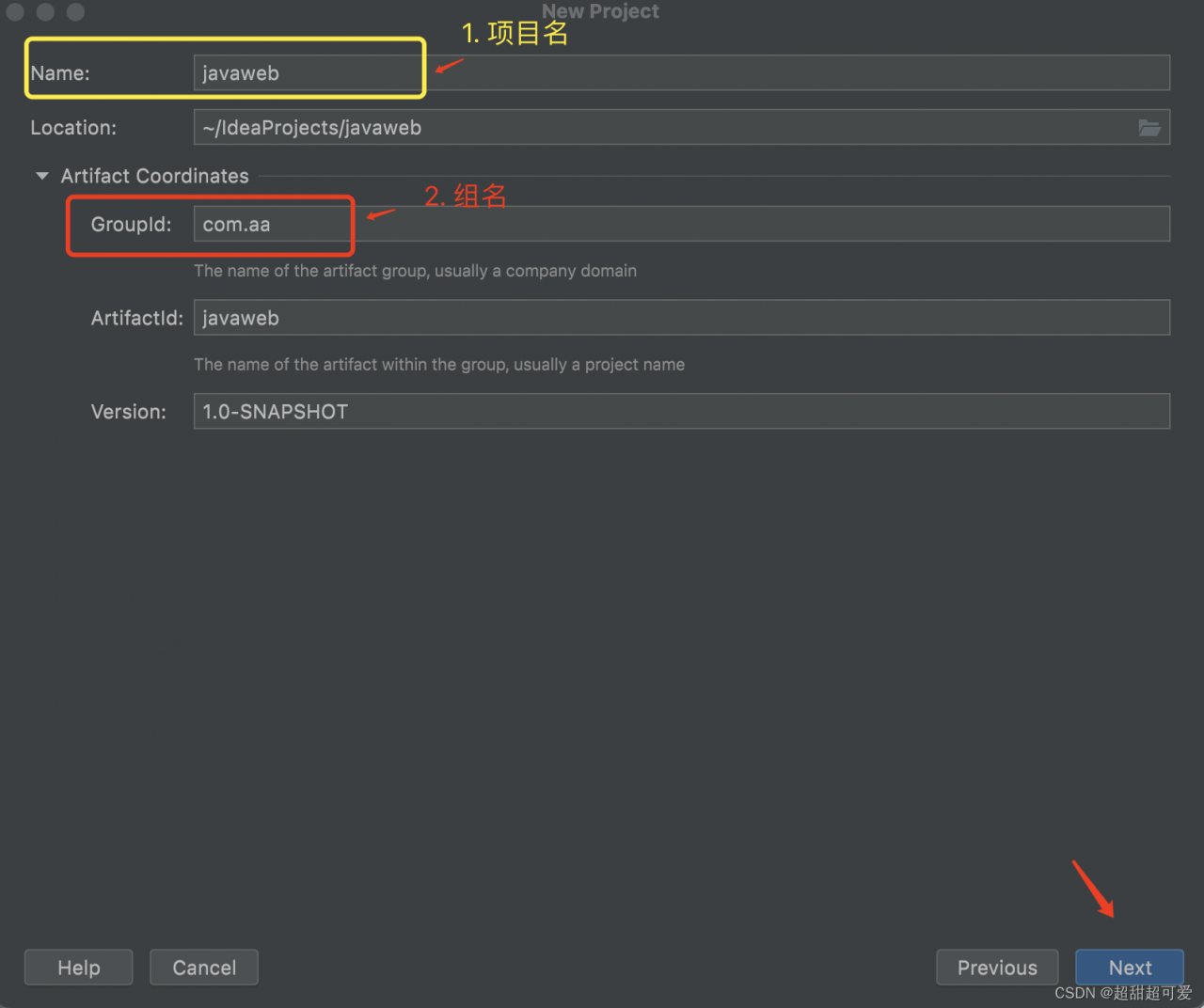Click the New Project window title

(600, 11)
